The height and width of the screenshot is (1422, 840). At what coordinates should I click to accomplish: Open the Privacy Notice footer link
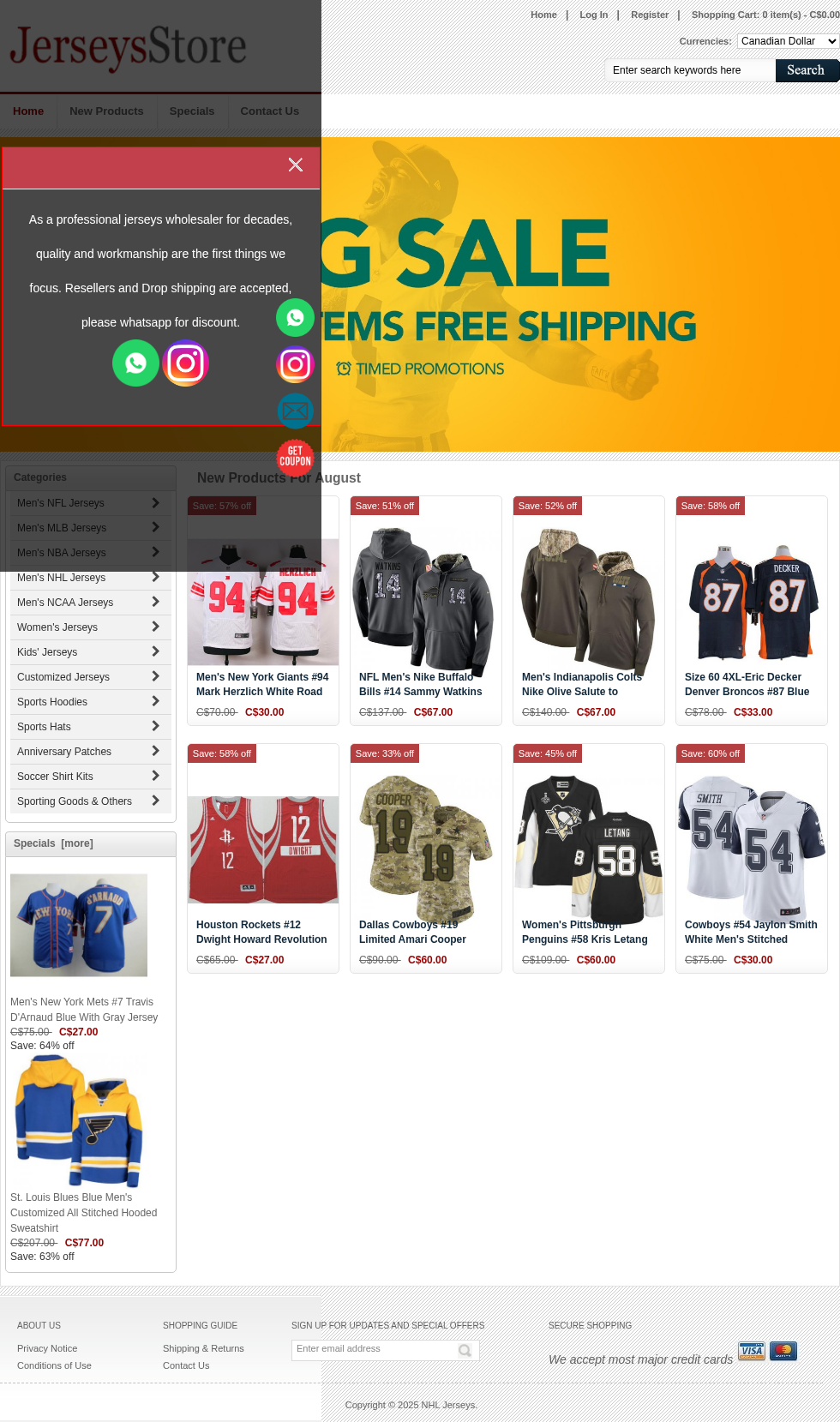tap(47, 1348)
